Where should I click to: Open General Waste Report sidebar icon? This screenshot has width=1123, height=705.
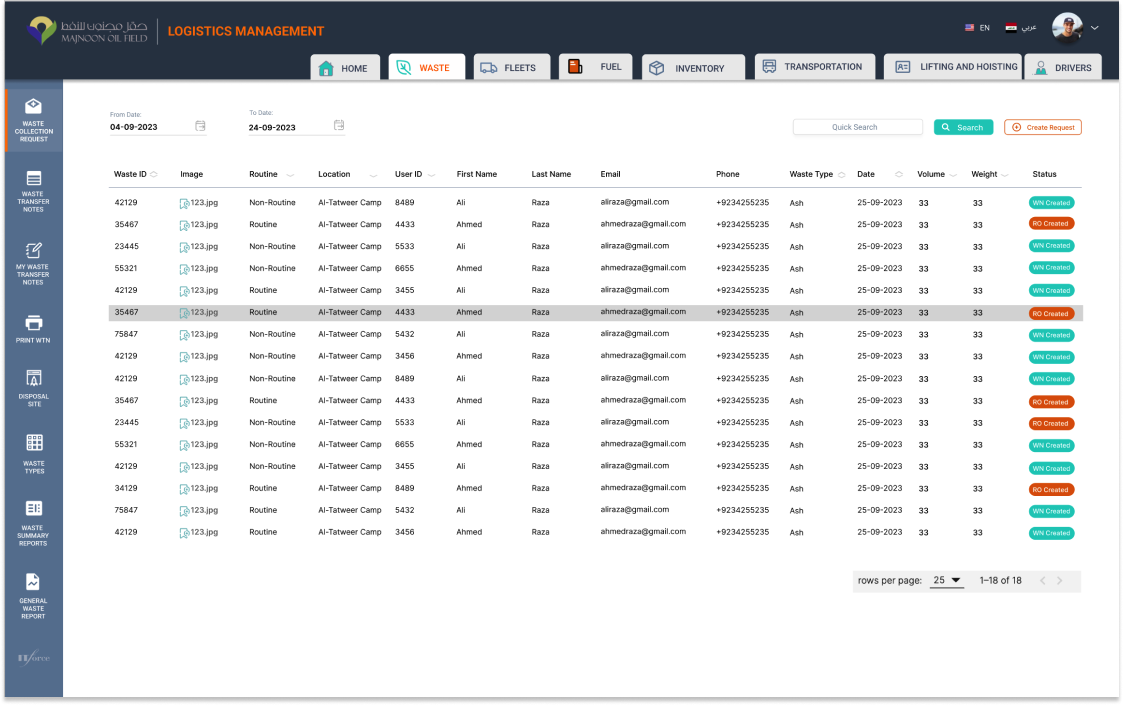click(x=33, y=581)
